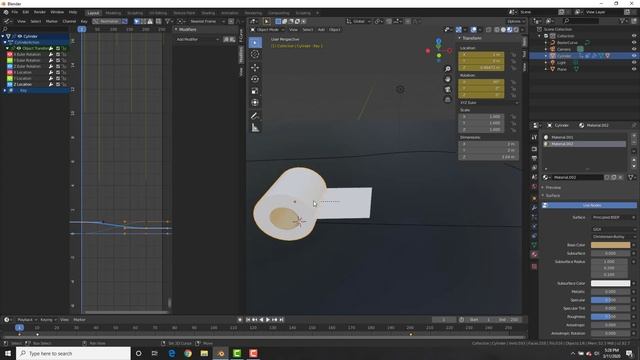Viewport: 640px width, 360px height.
Task: Select Material.001 in material slots list
Action: coord(585,138)
